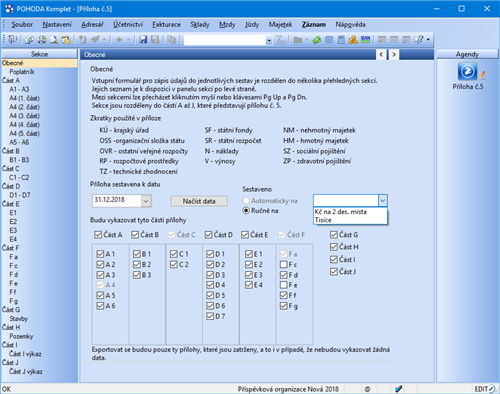Toggle the Část J checkbox
The height and width of the screenshot is (394, 500).
334,272
